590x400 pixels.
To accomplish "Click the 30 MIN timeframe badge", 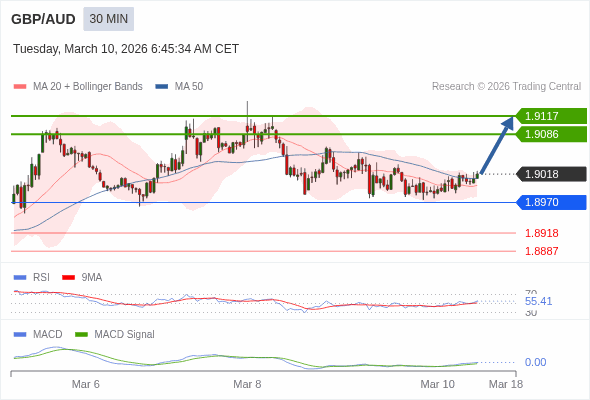I will (108, 19).
